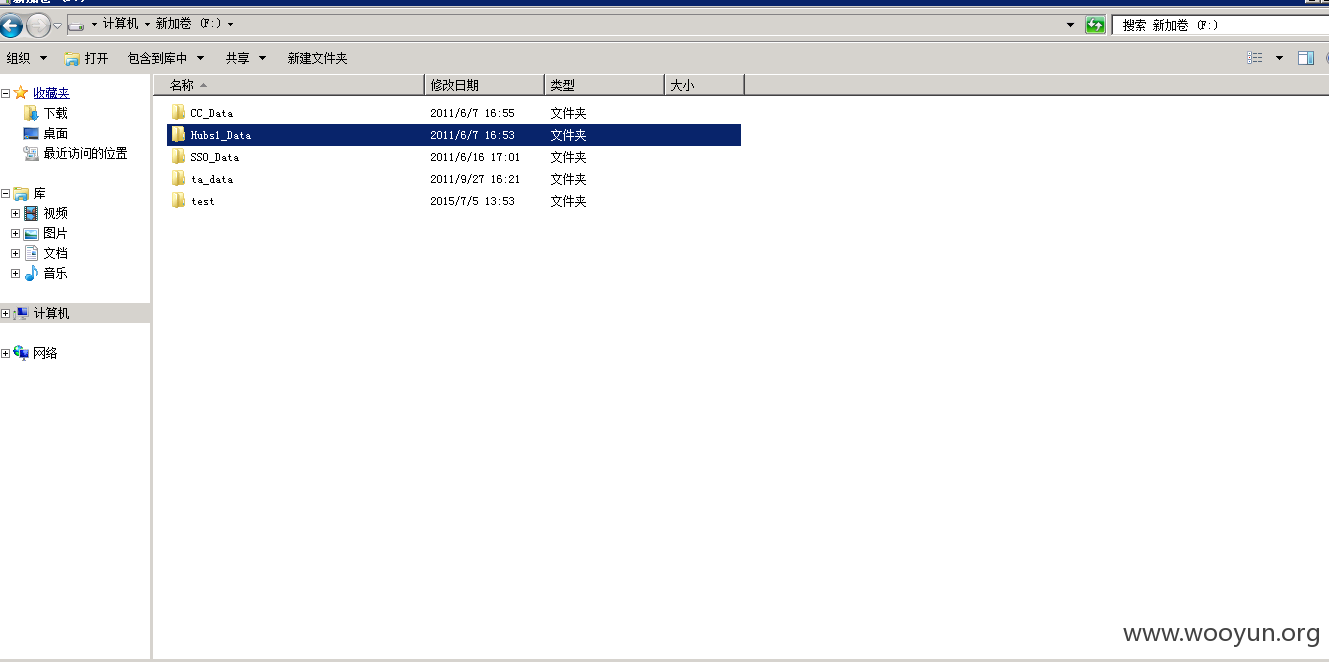The width and height of the screenshot is (1329, 662).
Task: Click date 2015/7/5 13:53
Action: coord(472,201)
